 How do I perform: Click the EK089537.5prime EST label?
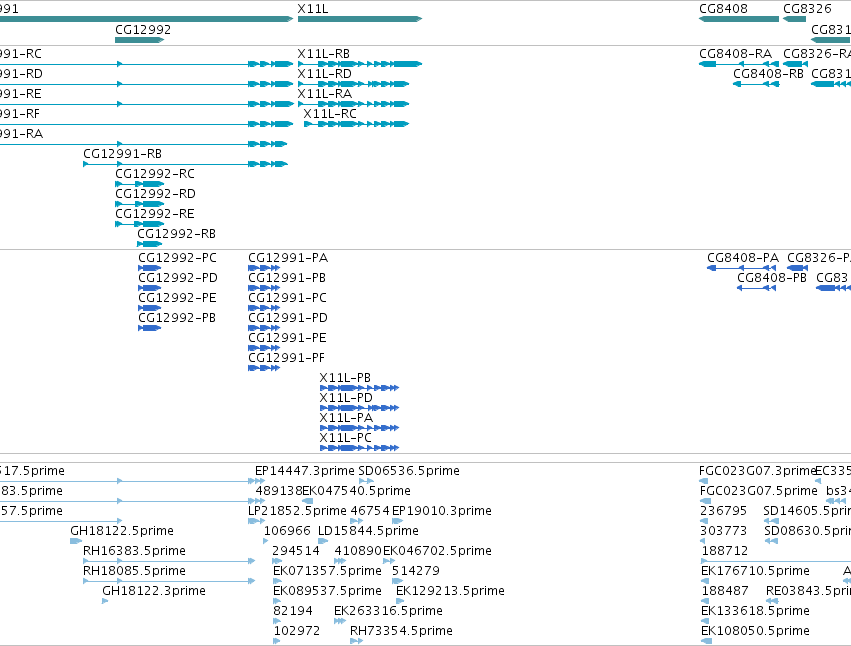tap(327, 592)
